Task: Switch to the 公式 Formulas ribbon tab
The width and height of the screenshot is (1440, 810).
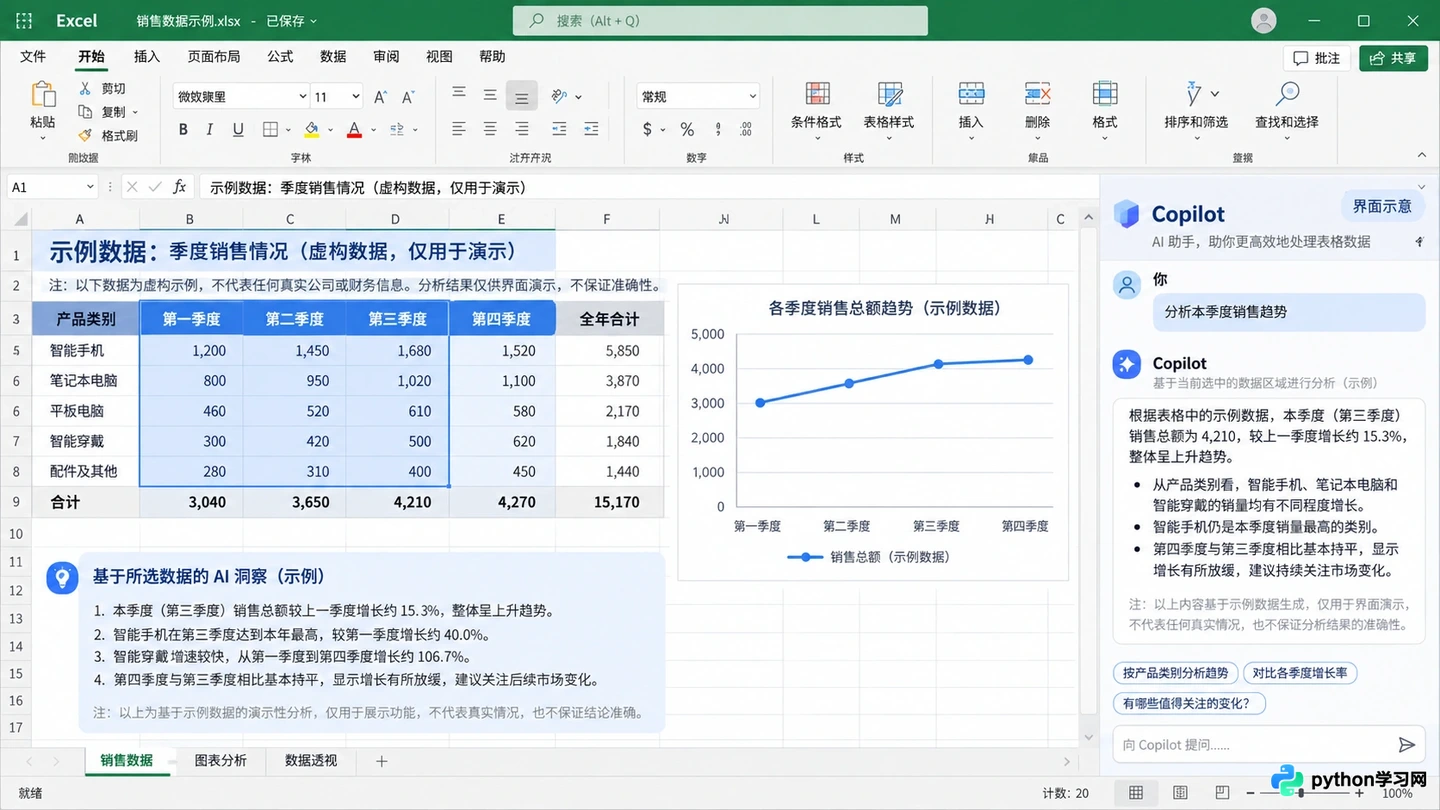Action: [280, 57]
